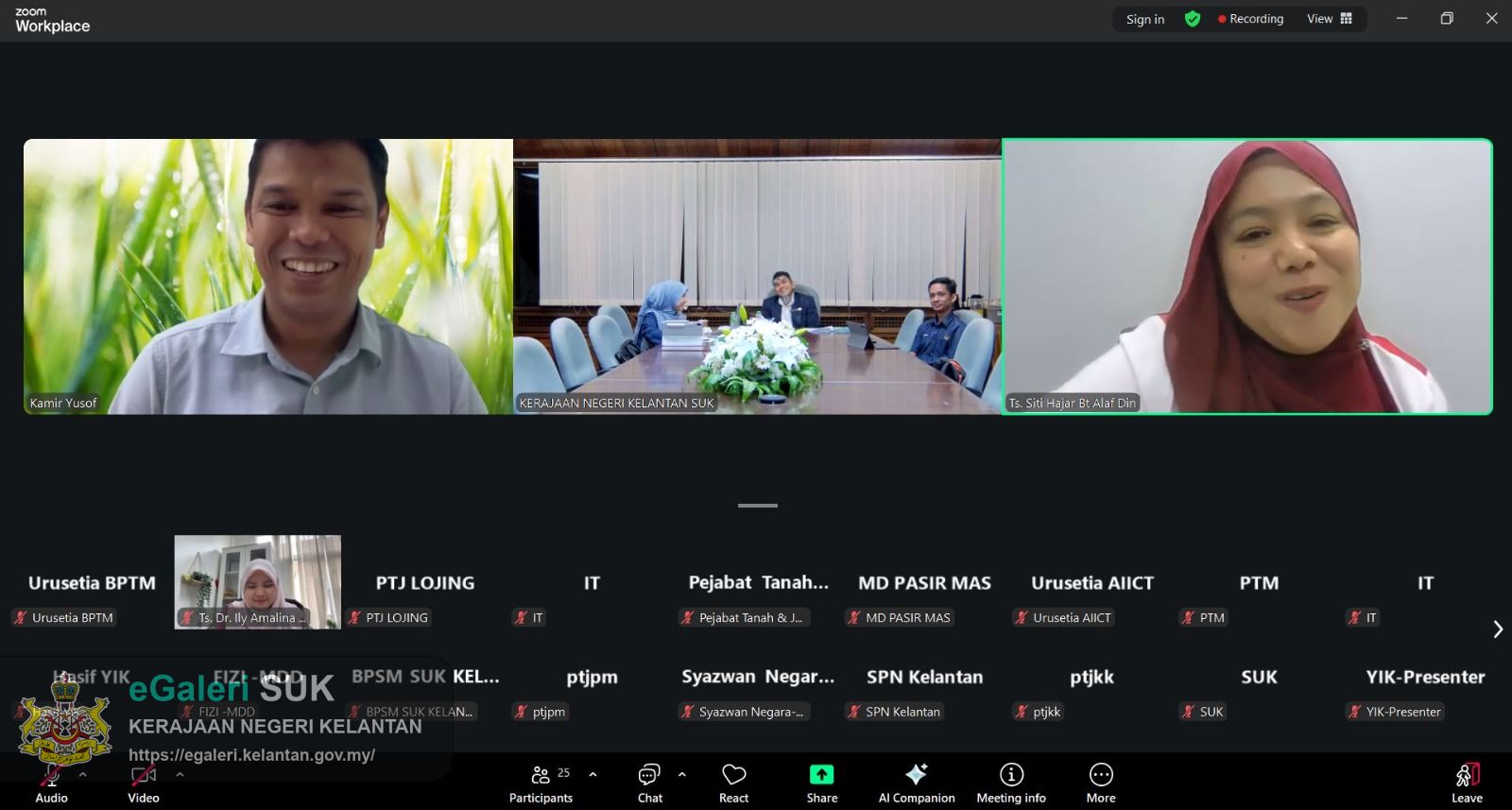This screenshot has width=1512, height=810.
Task: Select the MD PASIR MAS participant tile
Action: coord(924,583)
